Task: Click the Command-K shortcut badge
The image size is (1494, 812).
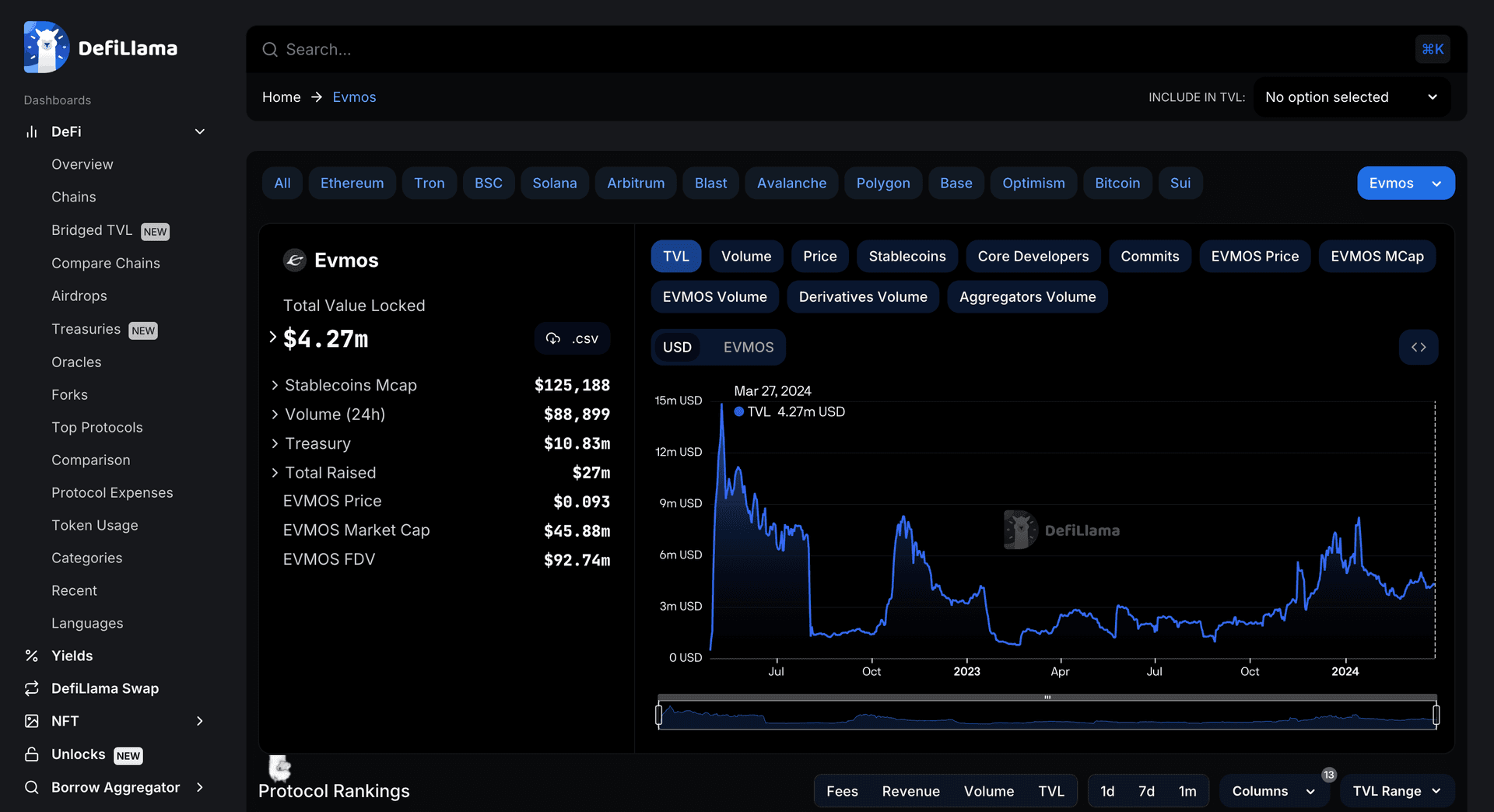Action: 1433,49
